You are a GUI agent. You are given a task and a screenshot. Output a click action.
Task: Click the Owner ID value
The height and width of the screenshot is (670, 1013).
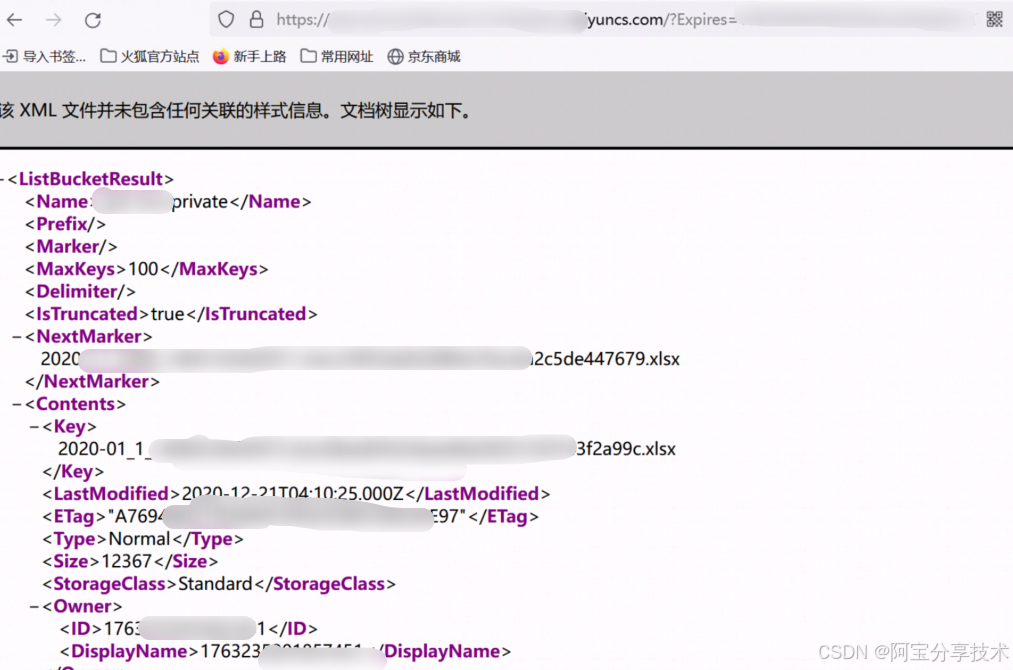(184, 629)
